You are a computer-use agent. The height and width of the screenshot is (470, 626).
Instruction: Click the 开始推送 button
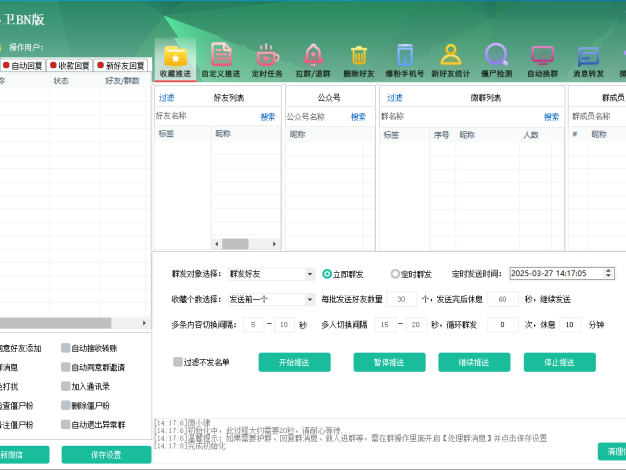click(x=295, y=362)
